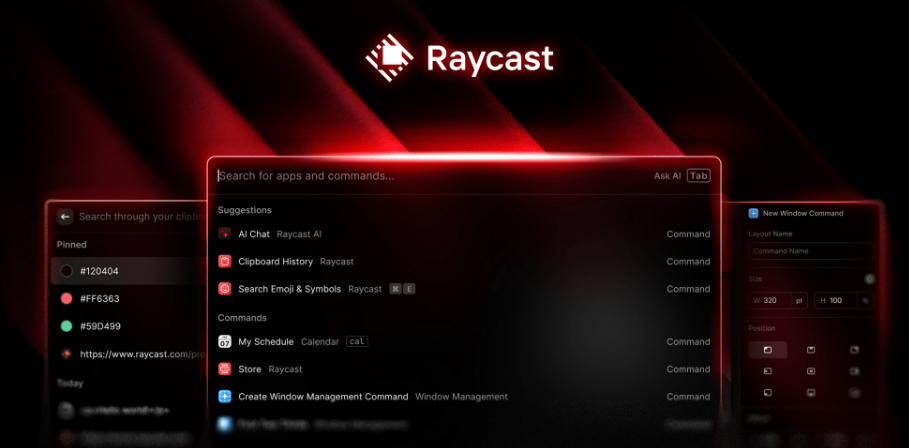Select the bottom-left window position icon
The width and height of the screenshot is (909, 448).
pyautogui.click(x=768, y=392)
